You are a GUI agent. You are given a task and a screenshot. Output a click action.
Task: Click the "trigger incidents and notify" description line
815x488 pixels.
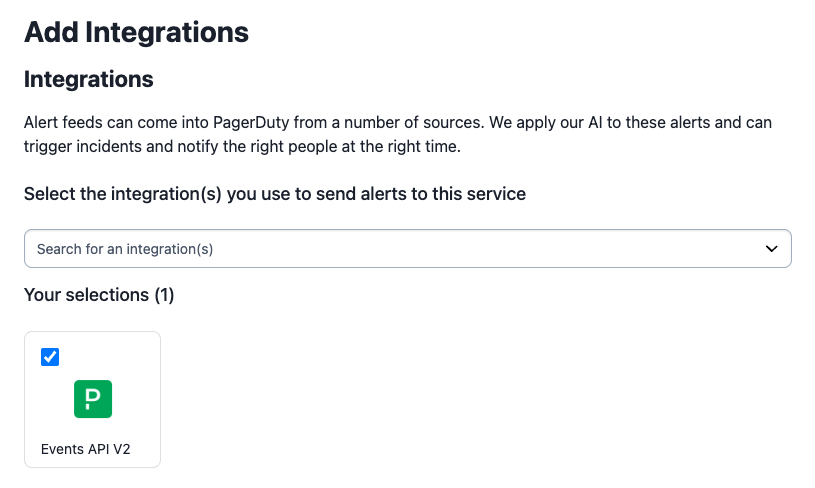[x=130, y=147]
